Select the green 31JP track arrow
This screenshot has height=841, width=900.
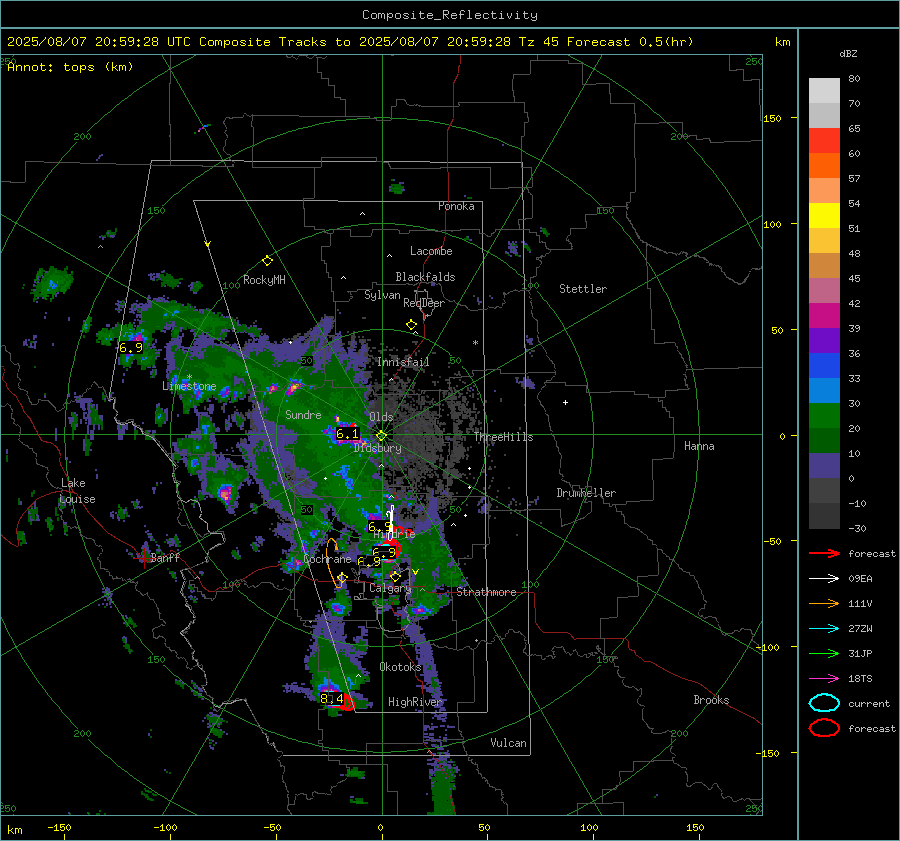(x=824, y=653)
